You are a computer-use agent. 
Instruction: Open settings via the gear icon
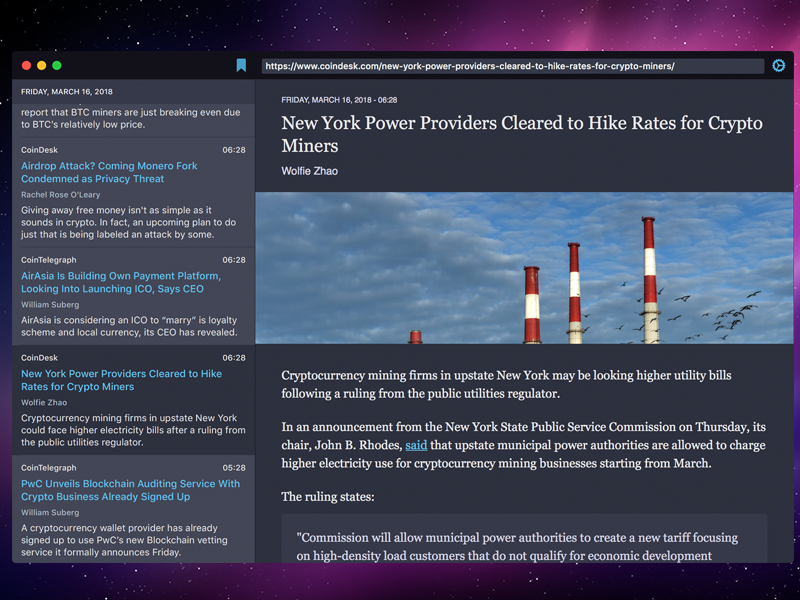[779, 66]
